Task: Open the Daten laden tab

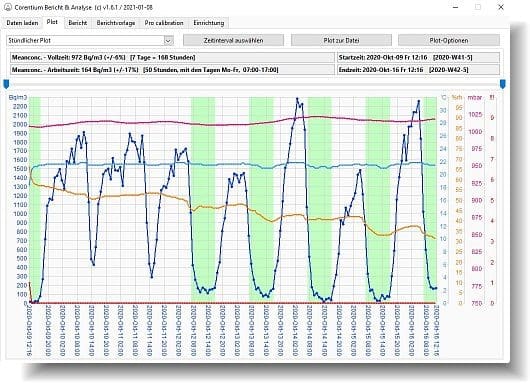Action: (x=22, y=23)
